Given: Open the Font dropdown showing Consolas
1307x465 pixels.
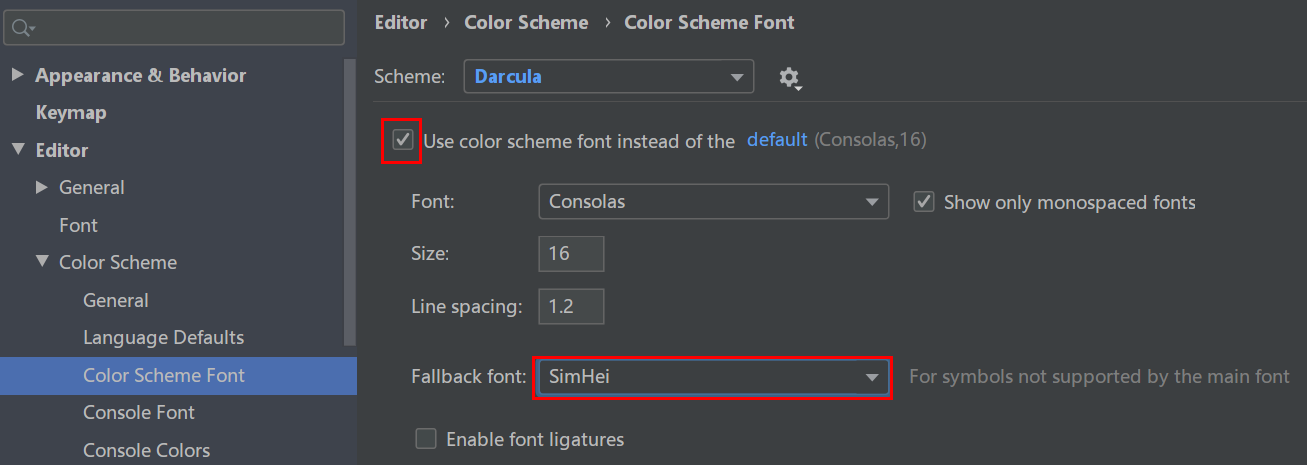Looking at the screenshot, I should pos(713,202).
